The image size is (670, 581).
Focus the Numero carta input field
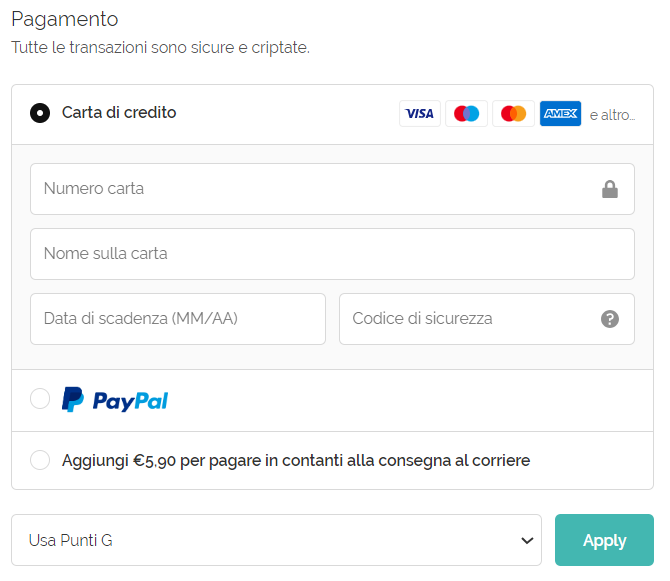[x=310, y=189]
